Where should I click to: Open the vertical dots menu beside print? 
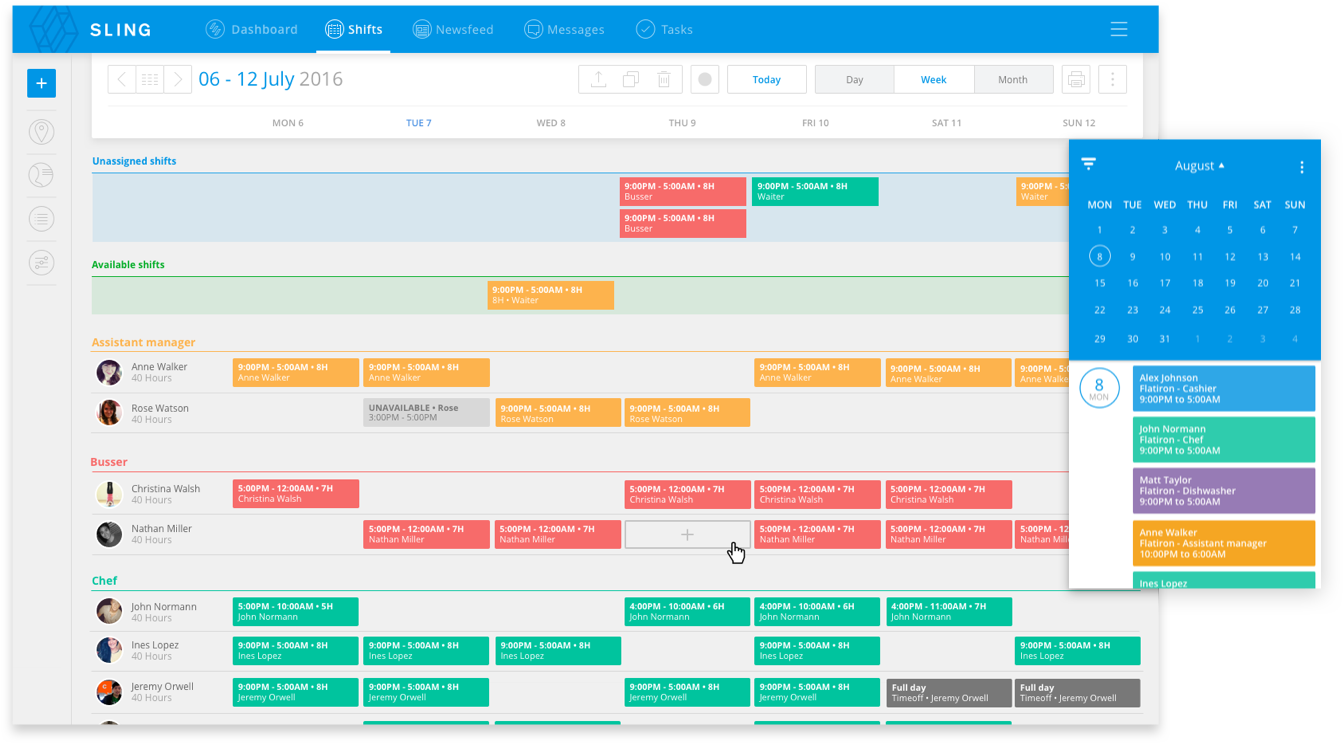(x=1112, y=80)
